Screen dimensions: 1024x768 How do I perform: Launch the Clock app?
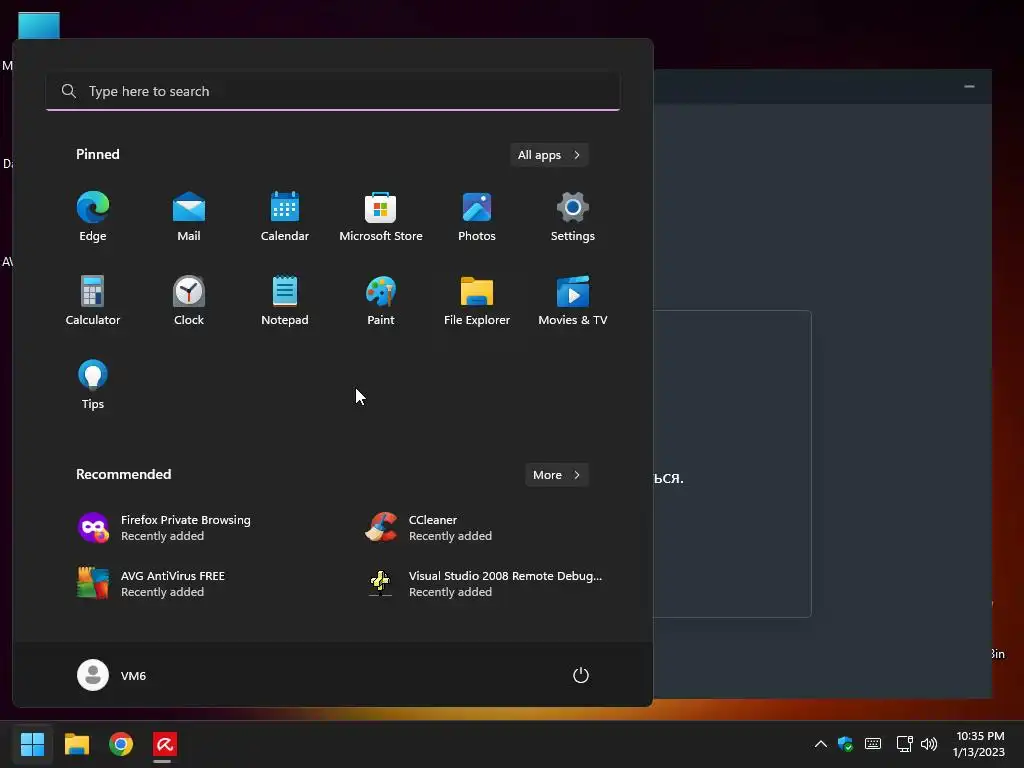tap(189, 300)
